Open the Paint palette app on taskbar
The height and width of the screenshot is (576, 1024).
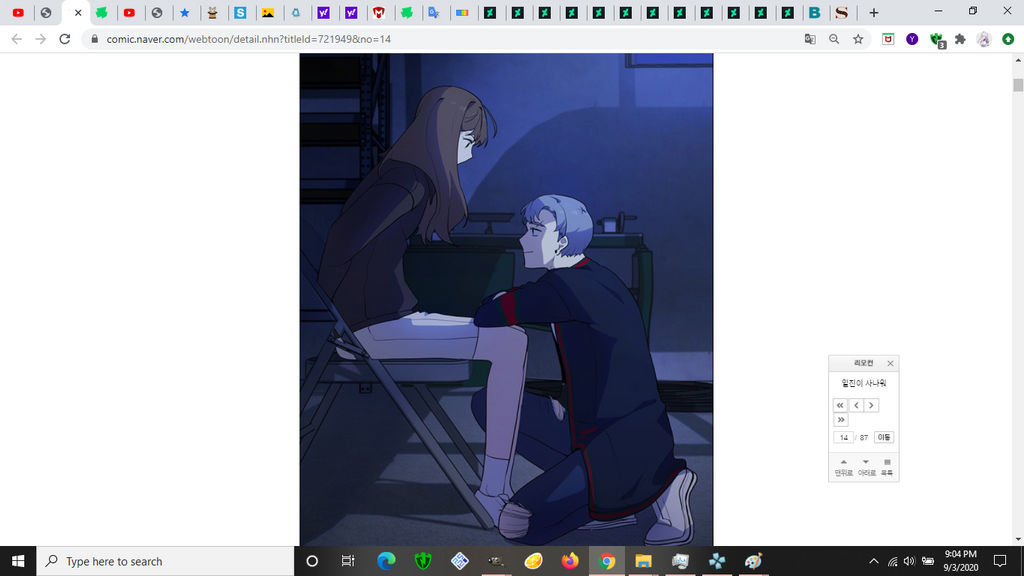coord(753,561)
